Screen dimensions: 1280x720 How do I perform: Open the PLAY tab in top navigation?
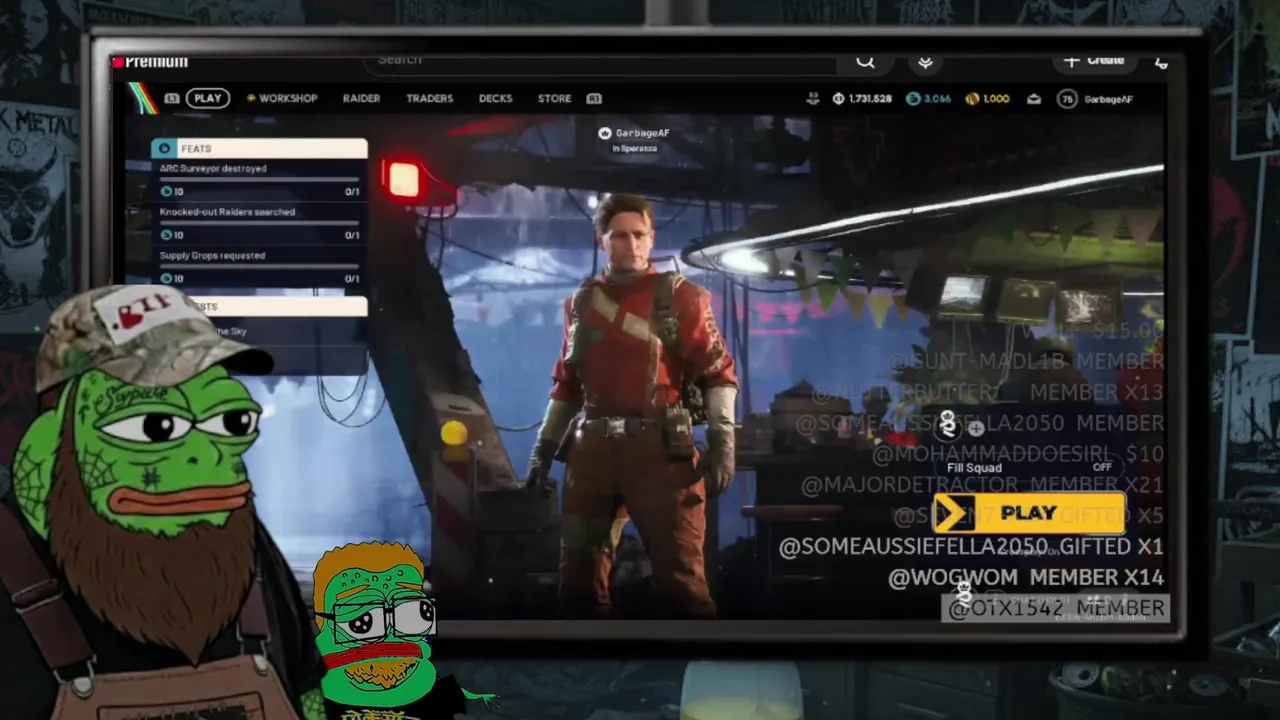[208, 98]
